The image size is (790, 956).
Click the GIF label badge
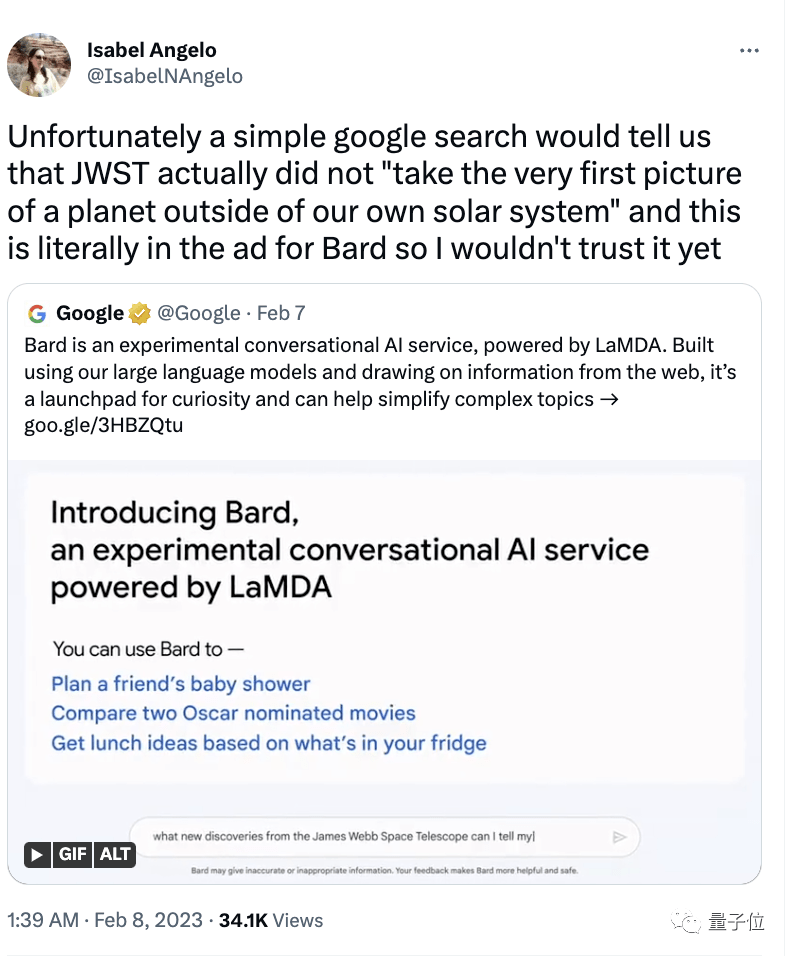[73, 855]
